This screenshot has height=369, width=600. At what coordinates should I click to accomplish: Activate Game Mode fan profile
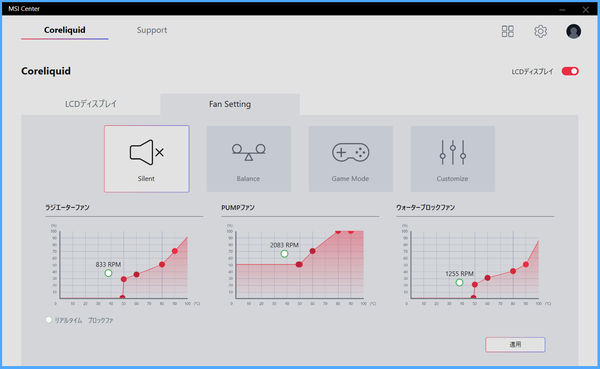coord(351,158)
